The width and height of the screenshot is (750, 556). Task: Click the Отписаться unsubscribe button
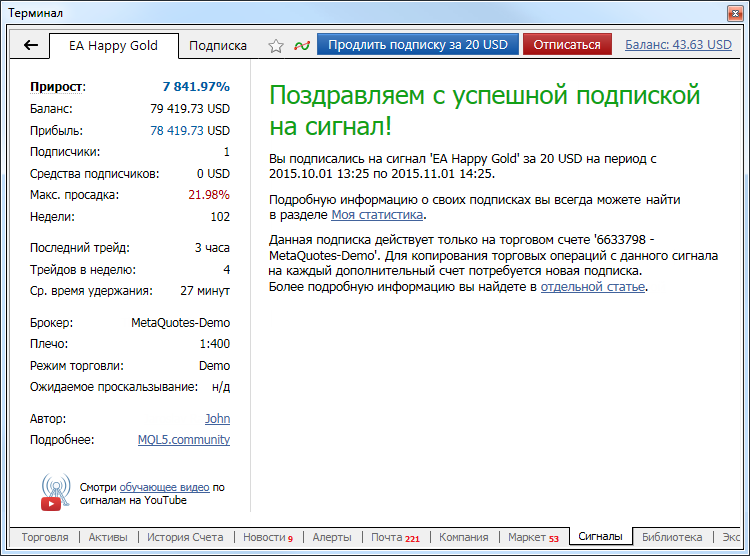pos(567,45)
